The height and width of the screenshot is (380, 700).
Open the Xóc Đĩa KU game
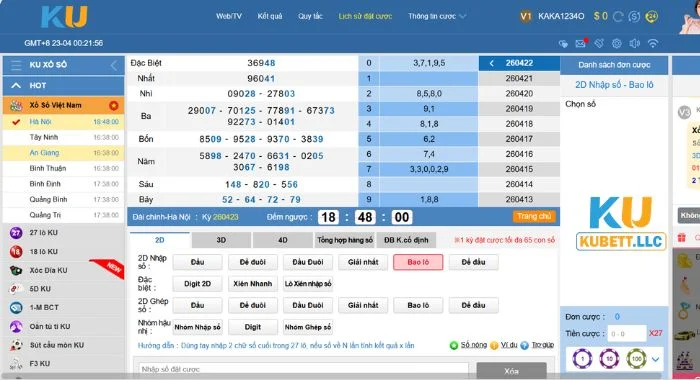coord(63,270)
